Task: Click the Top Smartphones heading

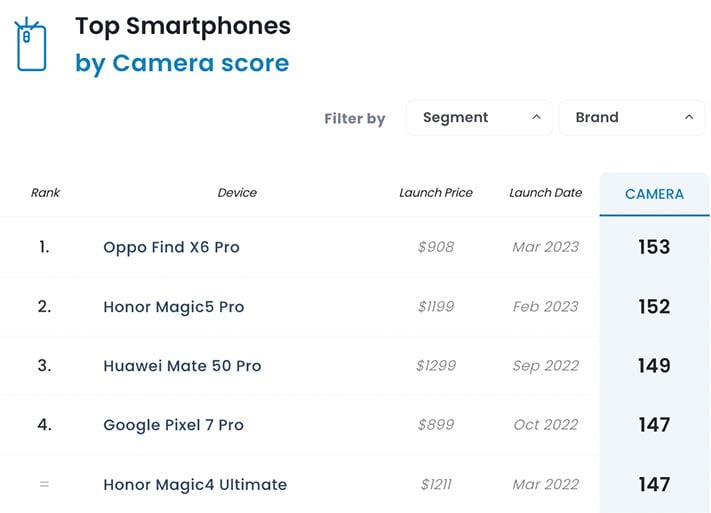Action: point(183,26)
